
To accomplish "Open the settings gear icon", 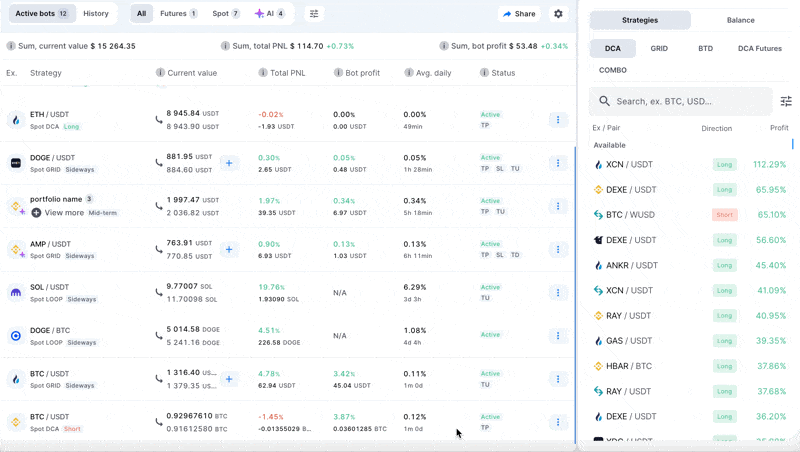I will [x=558, y=14].
